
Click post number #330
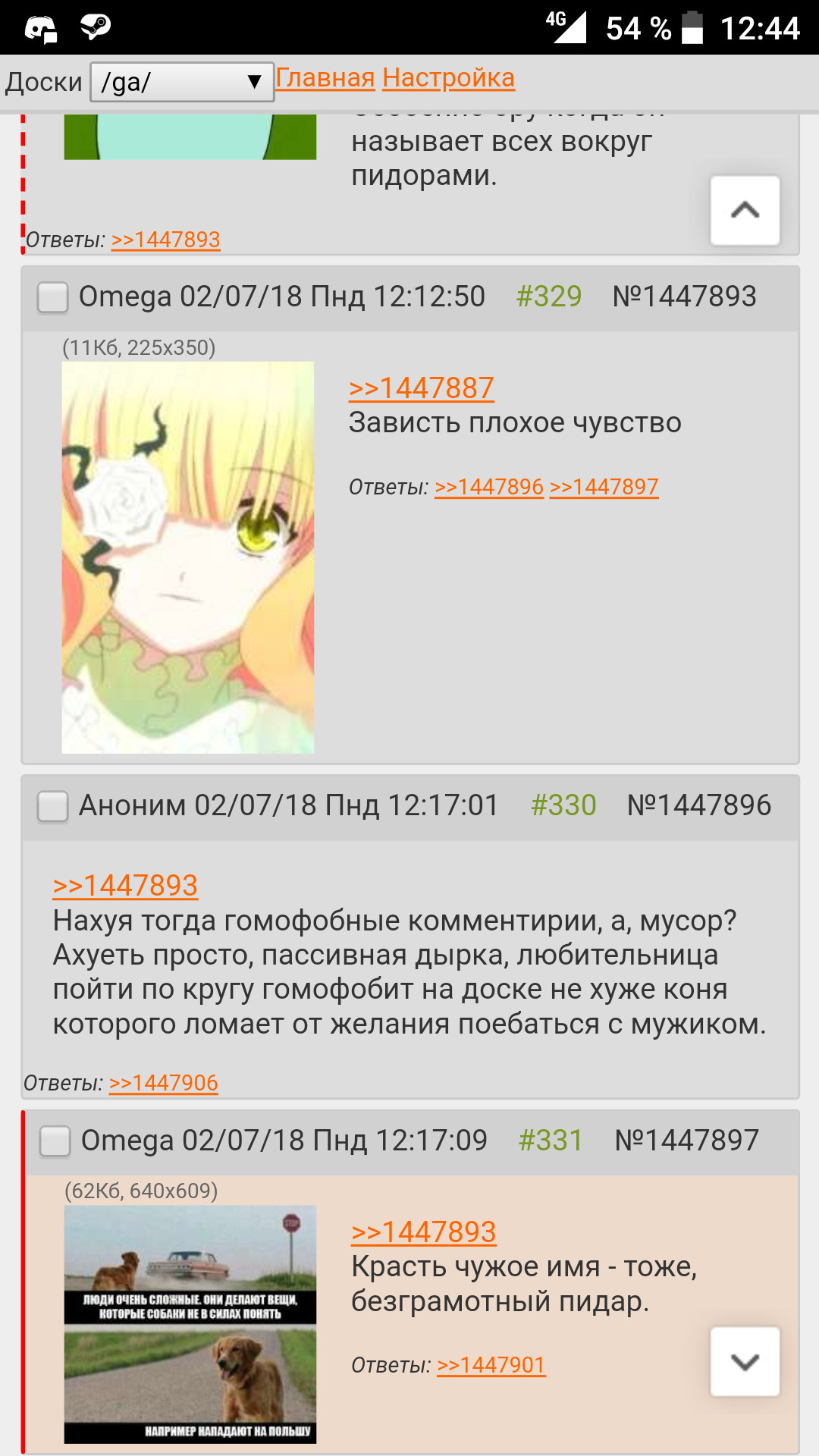pos(563,805)
